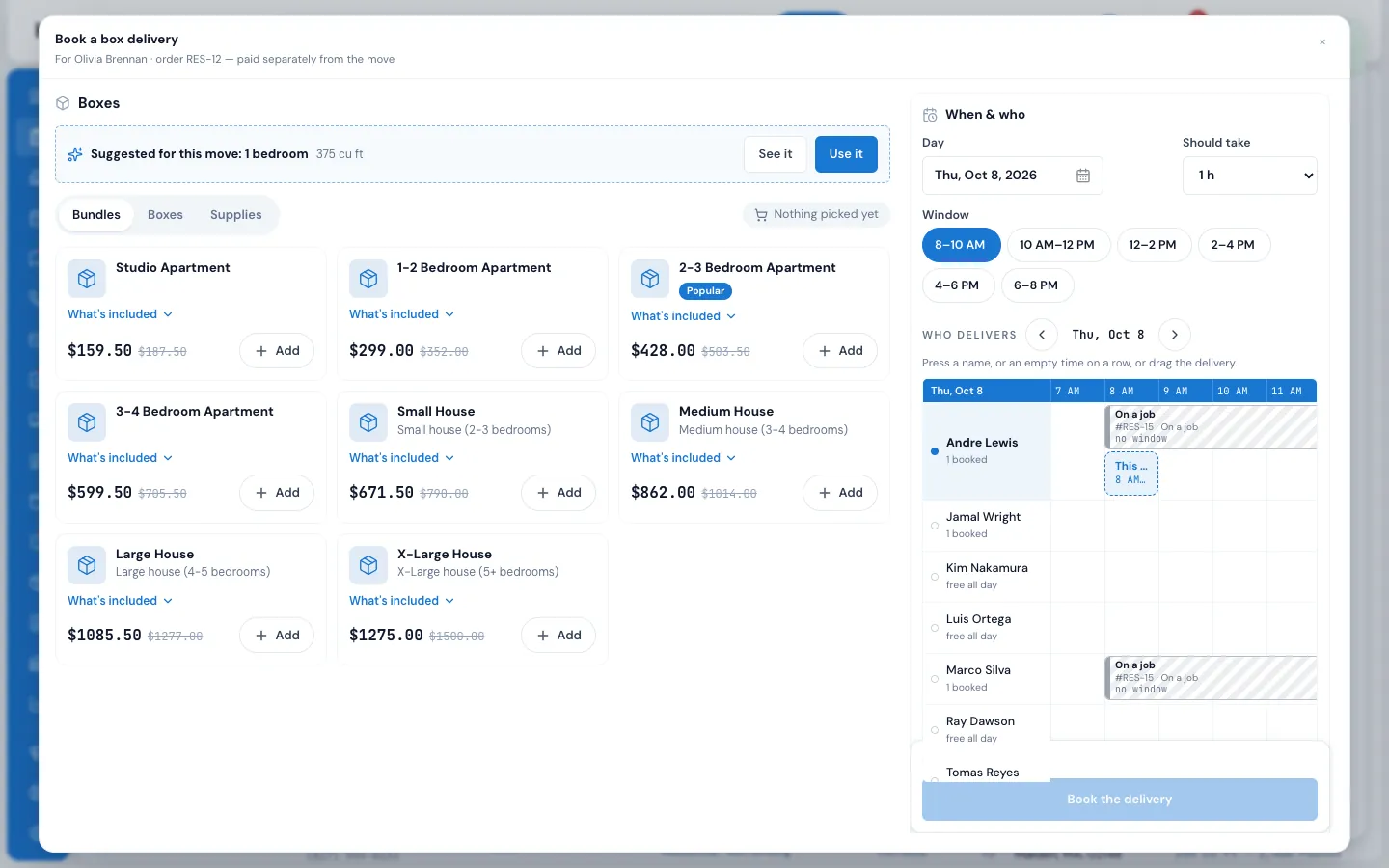Viewport: 1389px width, 868px height.
Task: Expand What's included for Large House
Action: pos(120,601)
